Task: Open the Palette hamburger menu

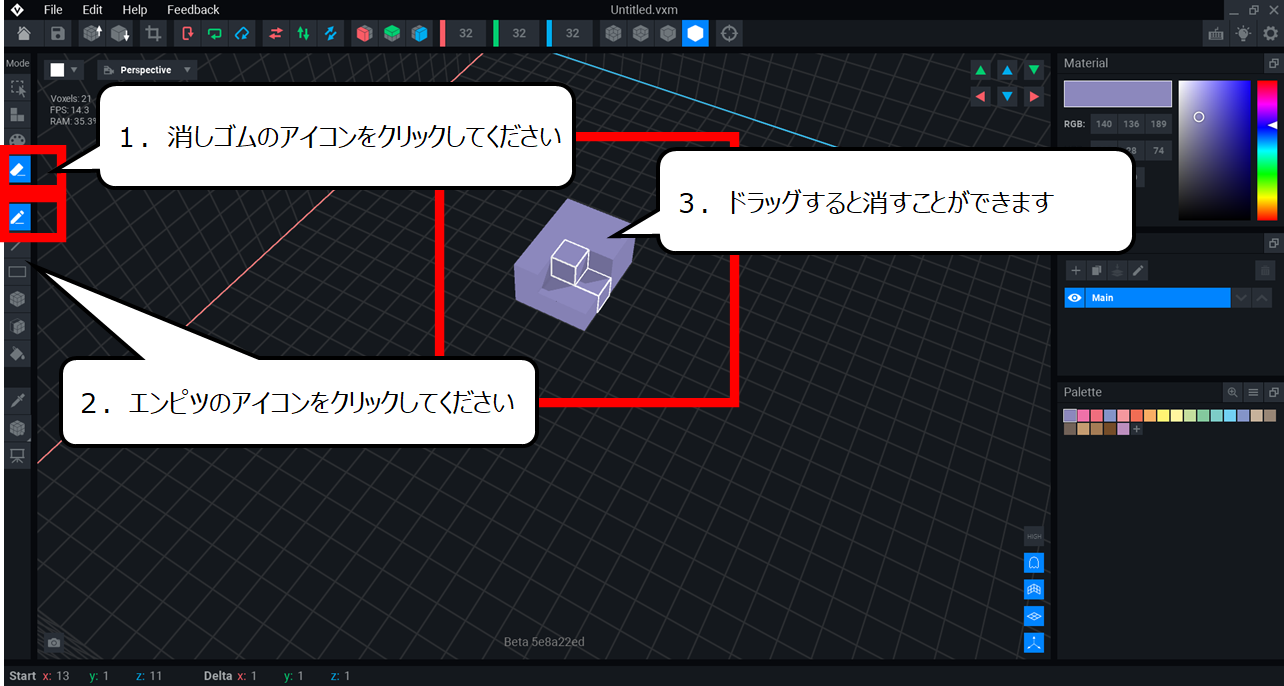Action: [x=1252, y=392]
